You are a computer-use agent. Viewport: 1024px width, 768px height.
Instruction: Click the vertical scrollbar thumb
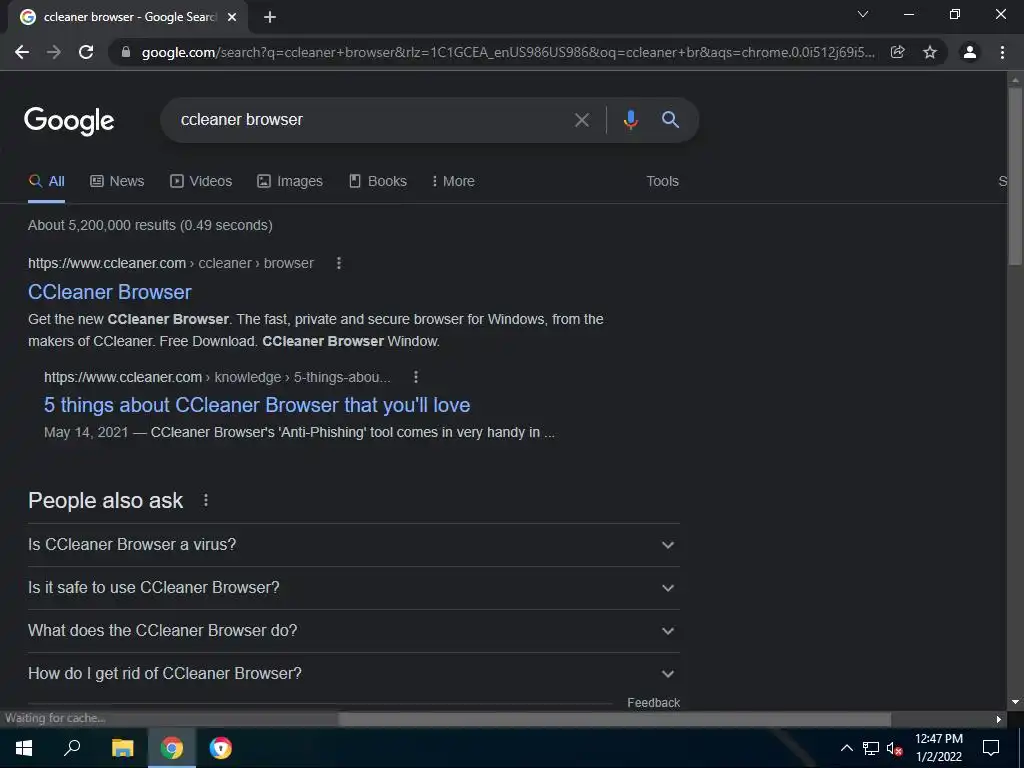[x=1014, y=175]
